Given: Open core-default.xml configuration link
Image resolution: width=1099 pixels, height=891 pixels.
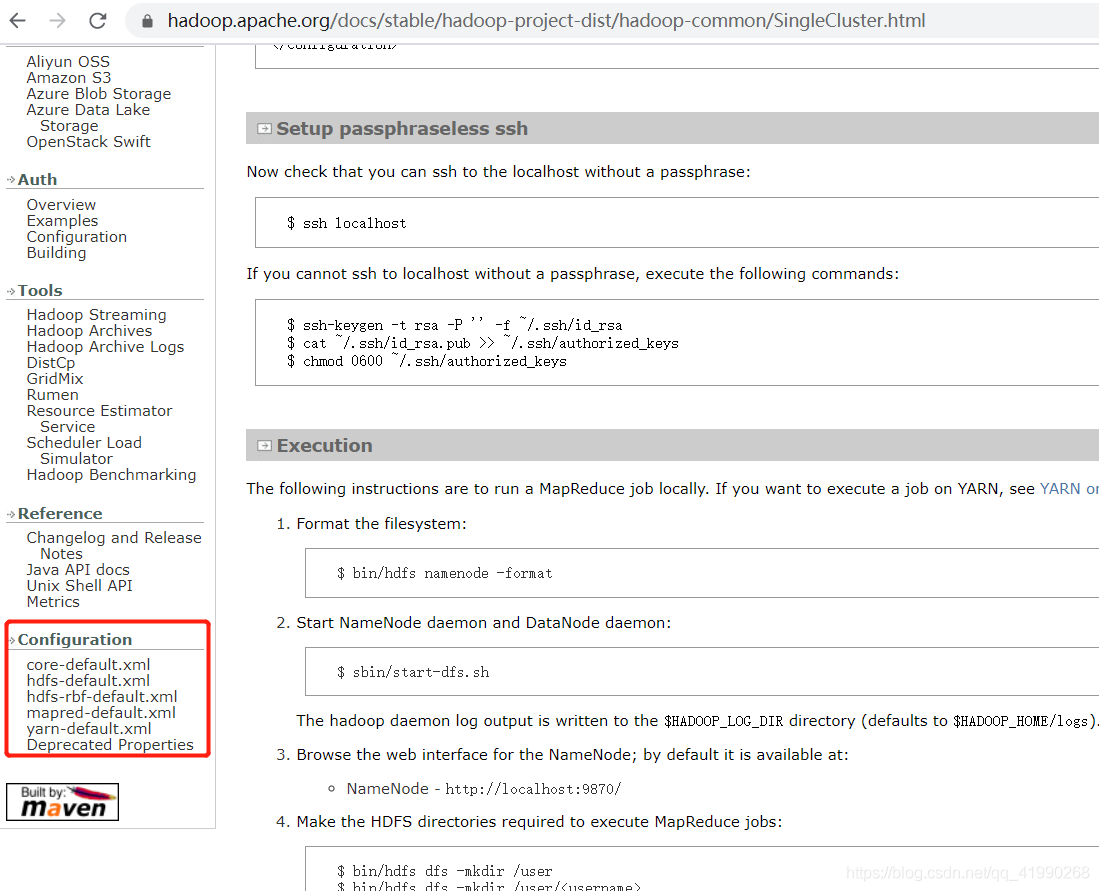Looking at the screenshot, I should (88, 665).
